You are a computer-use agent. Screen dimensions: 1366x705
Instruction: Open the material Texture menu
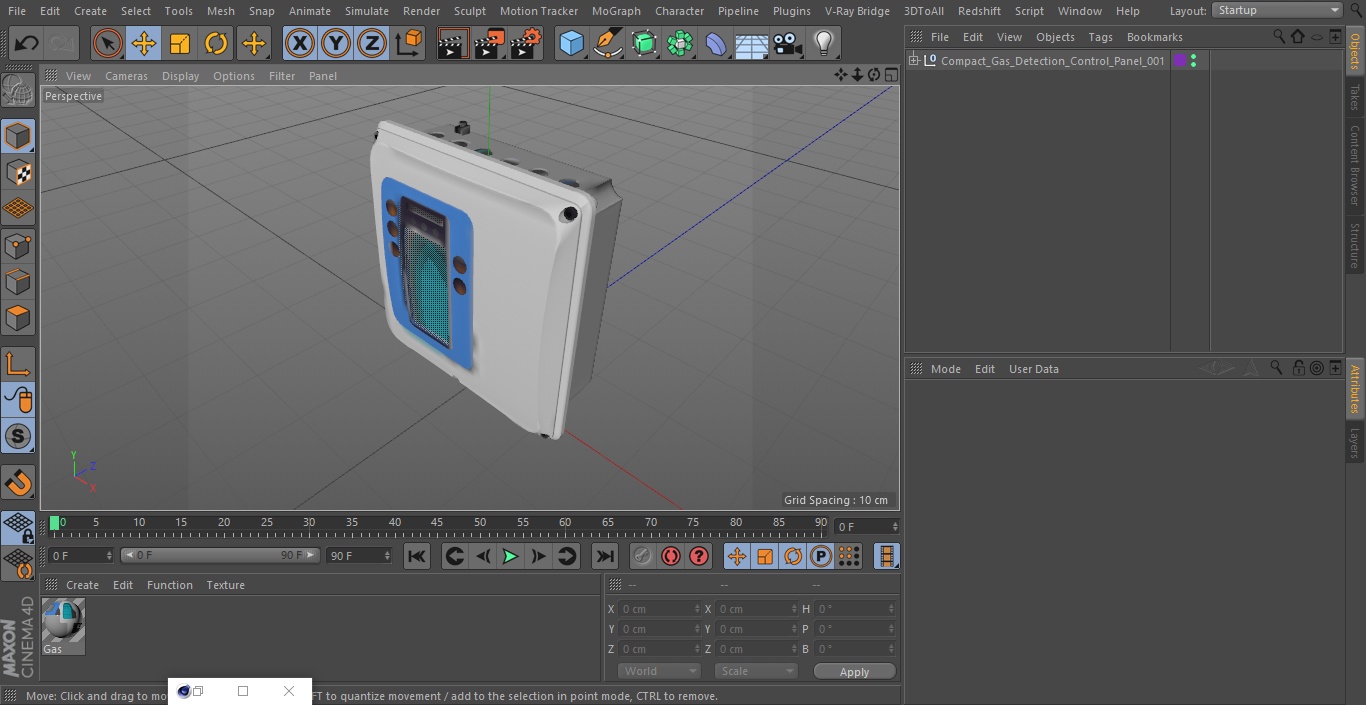(x=225, y=585)
